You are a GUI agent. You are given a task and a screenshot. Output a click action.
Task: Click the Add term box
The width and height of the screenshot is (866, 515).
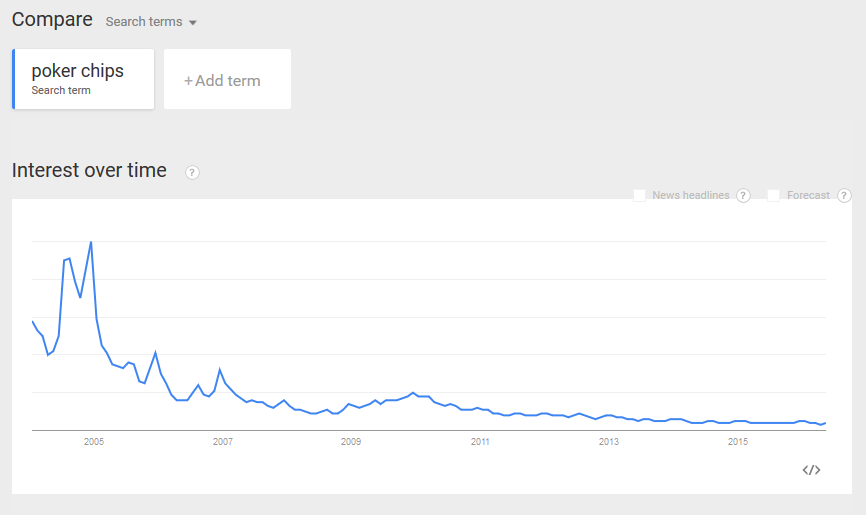tap(228, 79)
